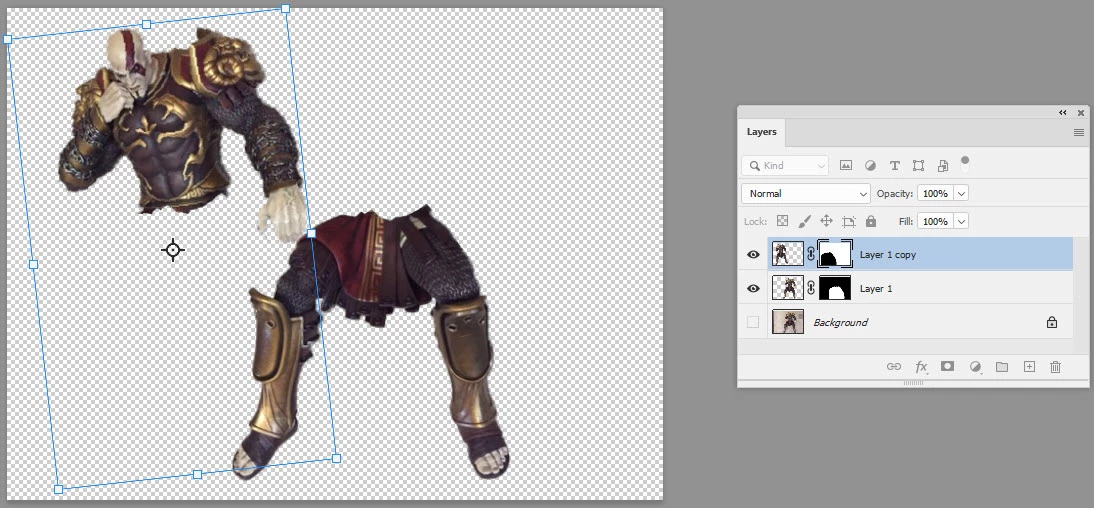This screenshot has width=1094, height=508.
Task: Click the bottom-right corner transform handle
Action: tap(336, 458)
